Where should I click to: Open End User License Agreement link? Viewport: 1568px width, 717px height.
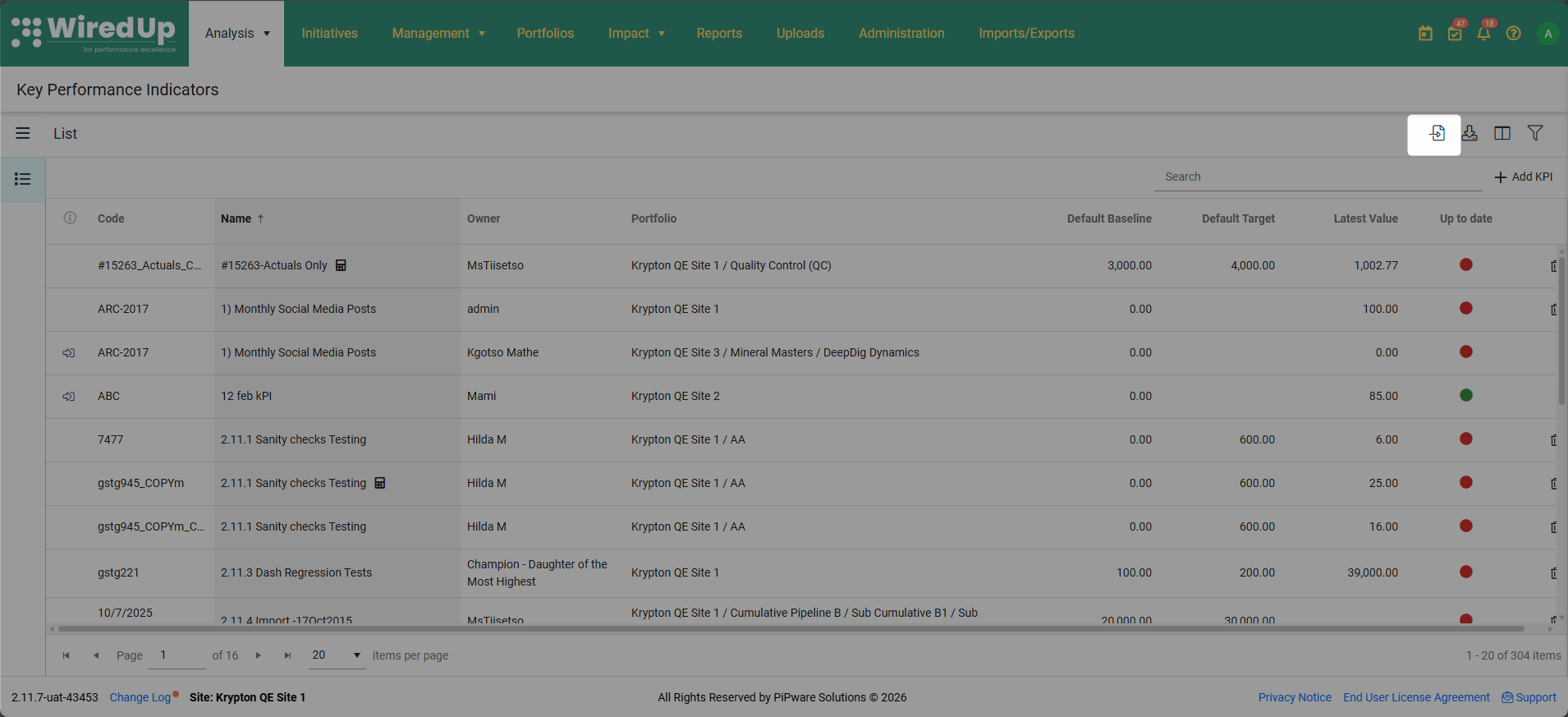click(1416, 697)
